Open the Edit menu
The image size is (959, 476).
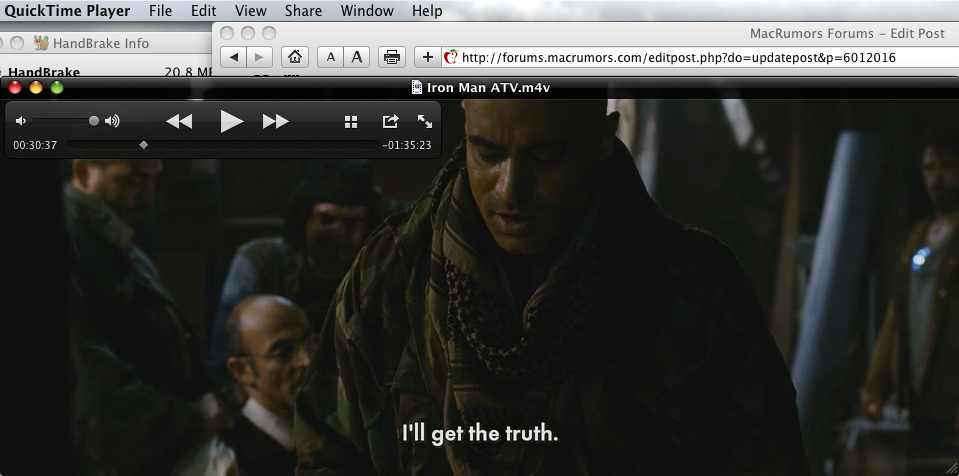203,10
